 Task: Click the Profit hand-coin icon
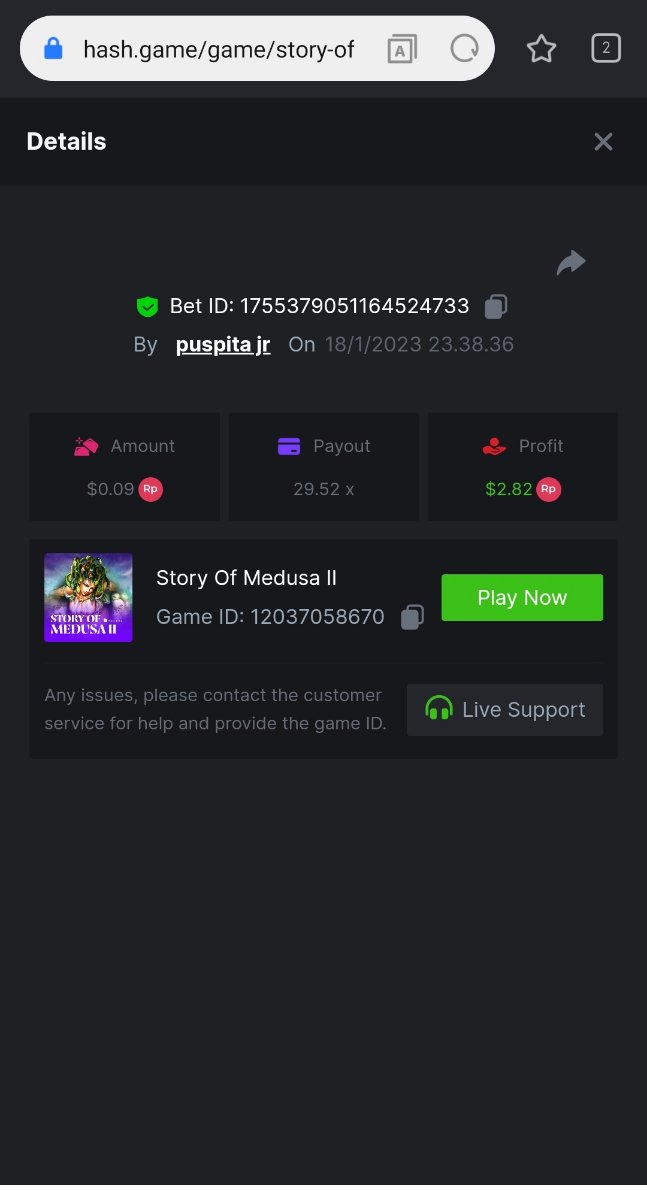coord(494,446)
